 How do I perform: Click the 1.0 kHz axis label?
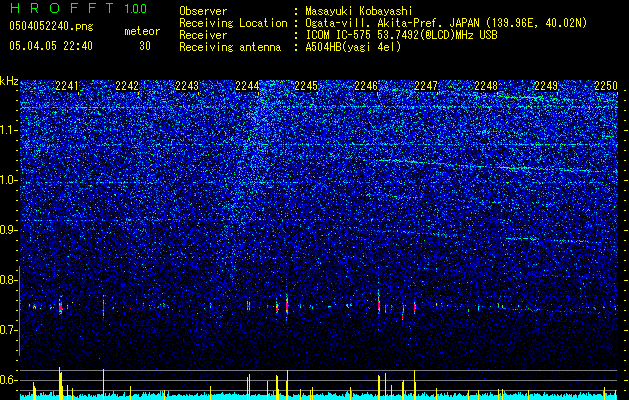coord(9,180)
